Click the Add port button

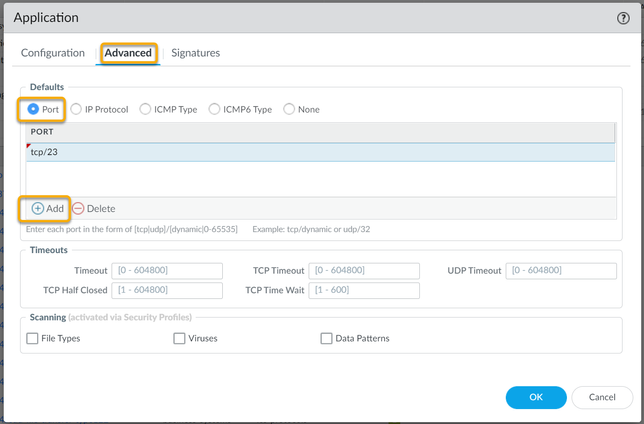(47, 208)
